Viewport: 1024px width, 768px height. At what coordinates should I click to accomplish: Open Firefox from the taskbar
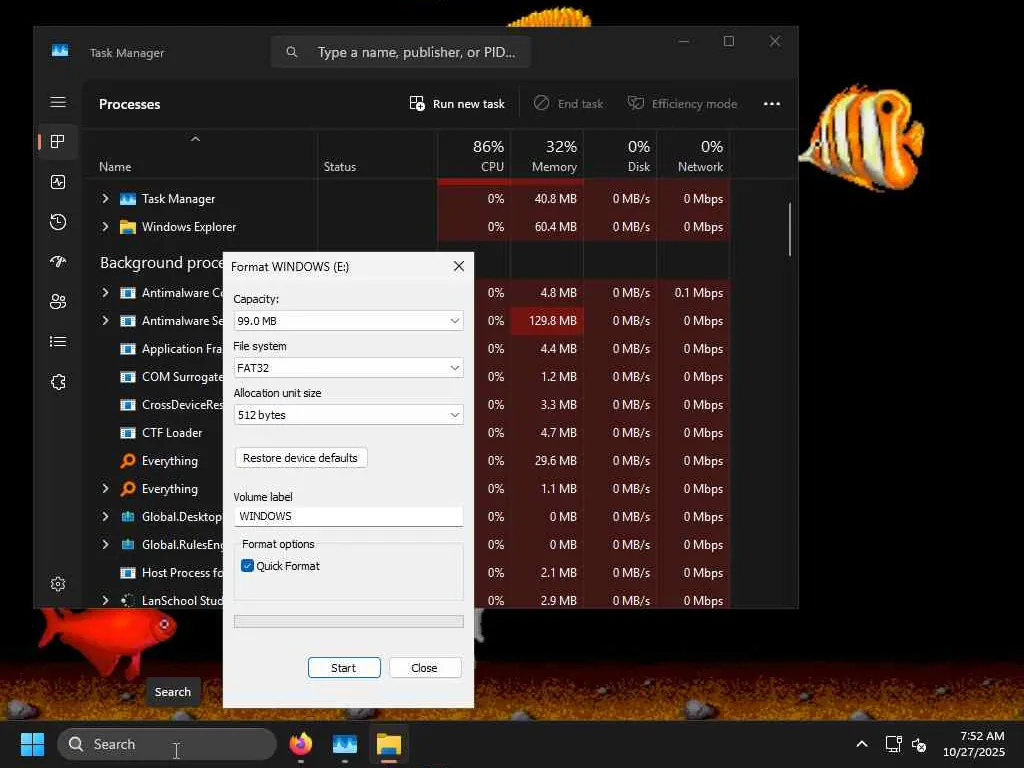(300, 744)
